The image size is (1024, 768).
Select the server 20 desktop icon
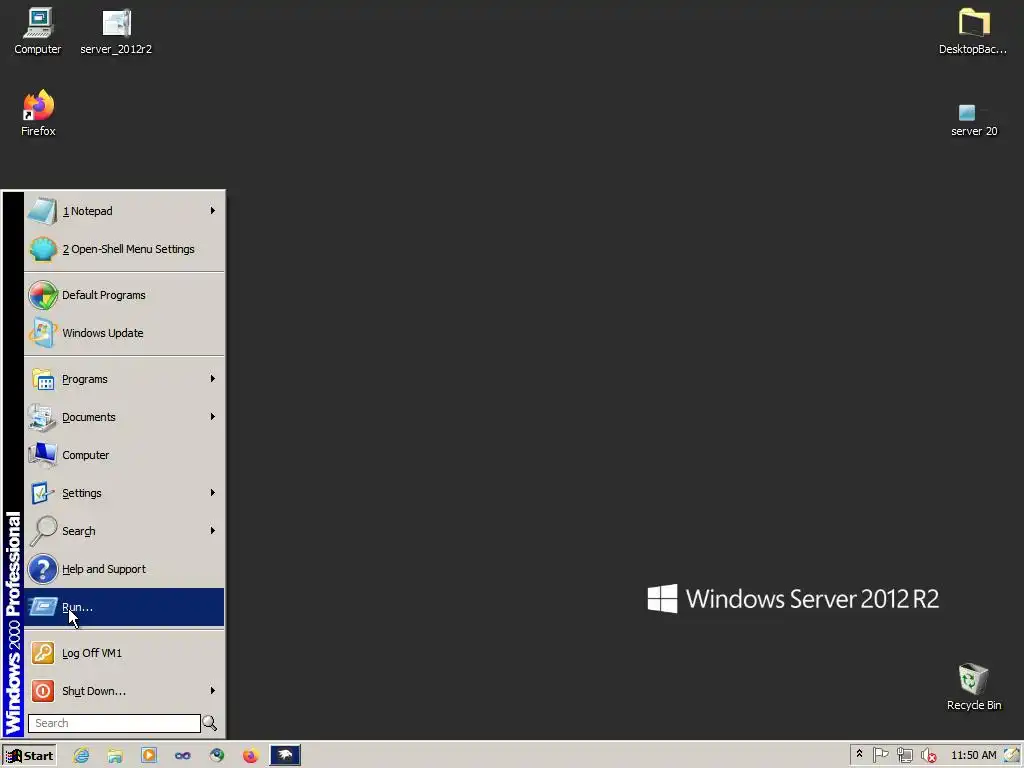(974, 120)
